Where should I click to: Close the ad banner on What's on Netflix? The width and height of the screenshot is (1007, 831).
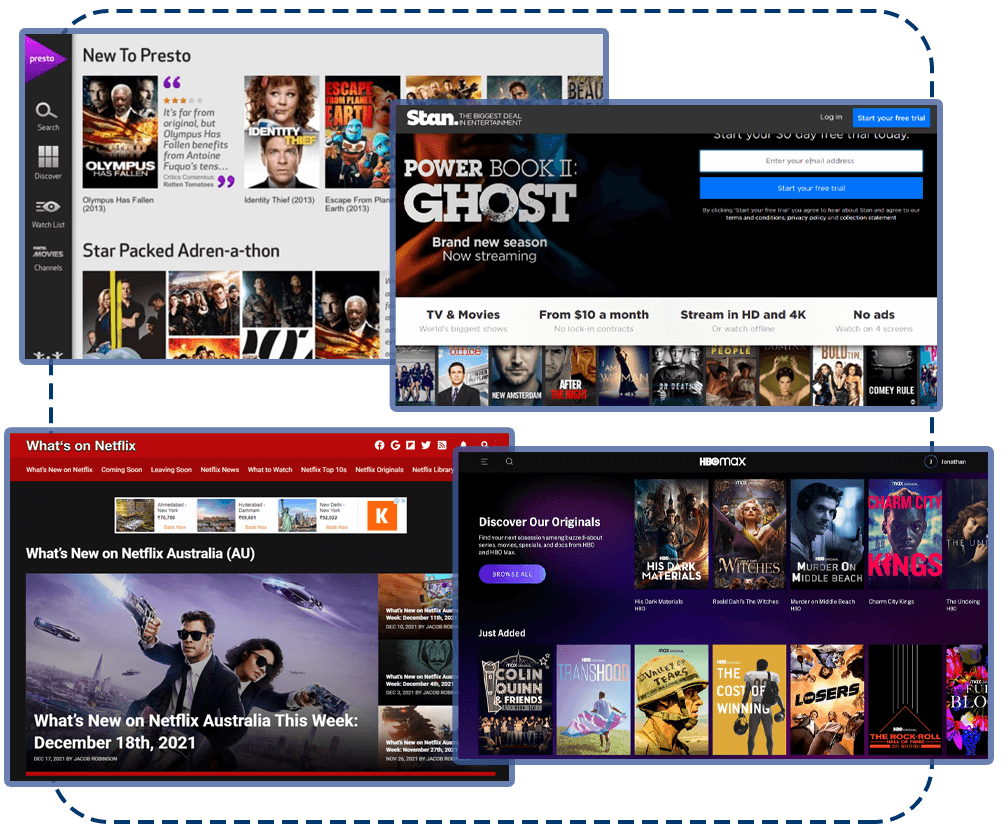pyautogui.click(x=401, y=500)
